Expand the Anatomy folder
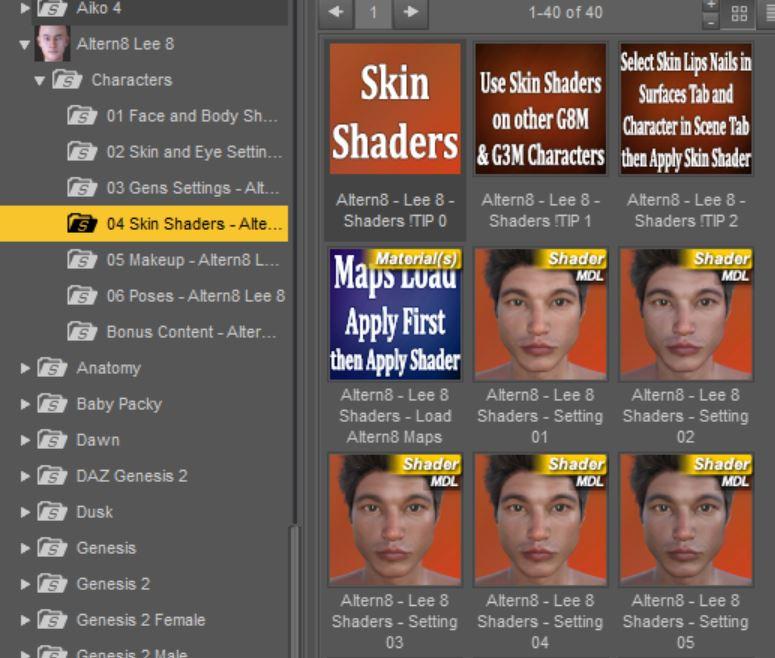775x658 pixels. click(x=25, y=368)
